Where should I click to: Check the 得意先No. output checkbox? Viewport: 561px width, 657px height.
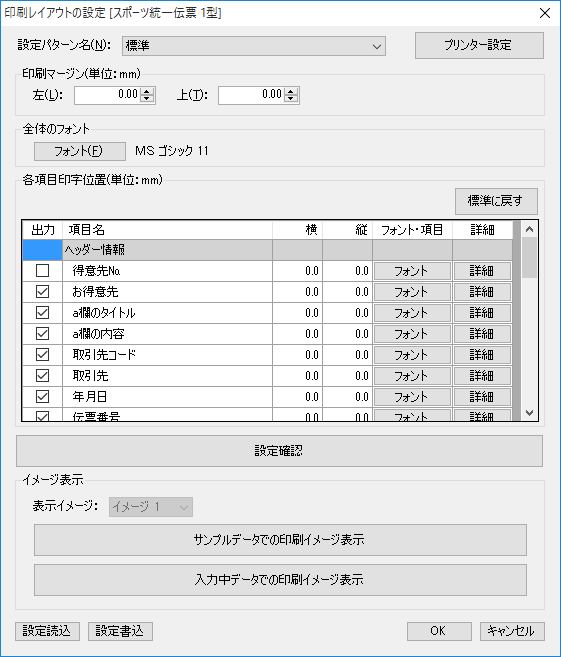coord(42,271)
